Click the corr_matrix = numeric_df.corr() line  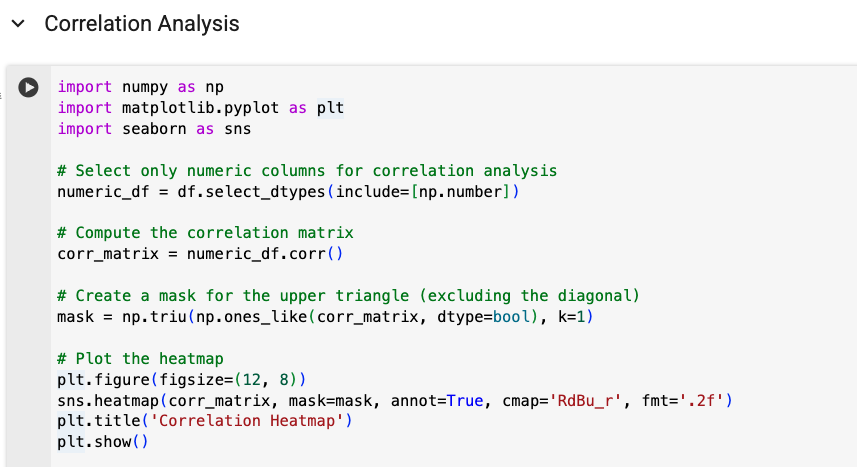(x=200, y=253)
